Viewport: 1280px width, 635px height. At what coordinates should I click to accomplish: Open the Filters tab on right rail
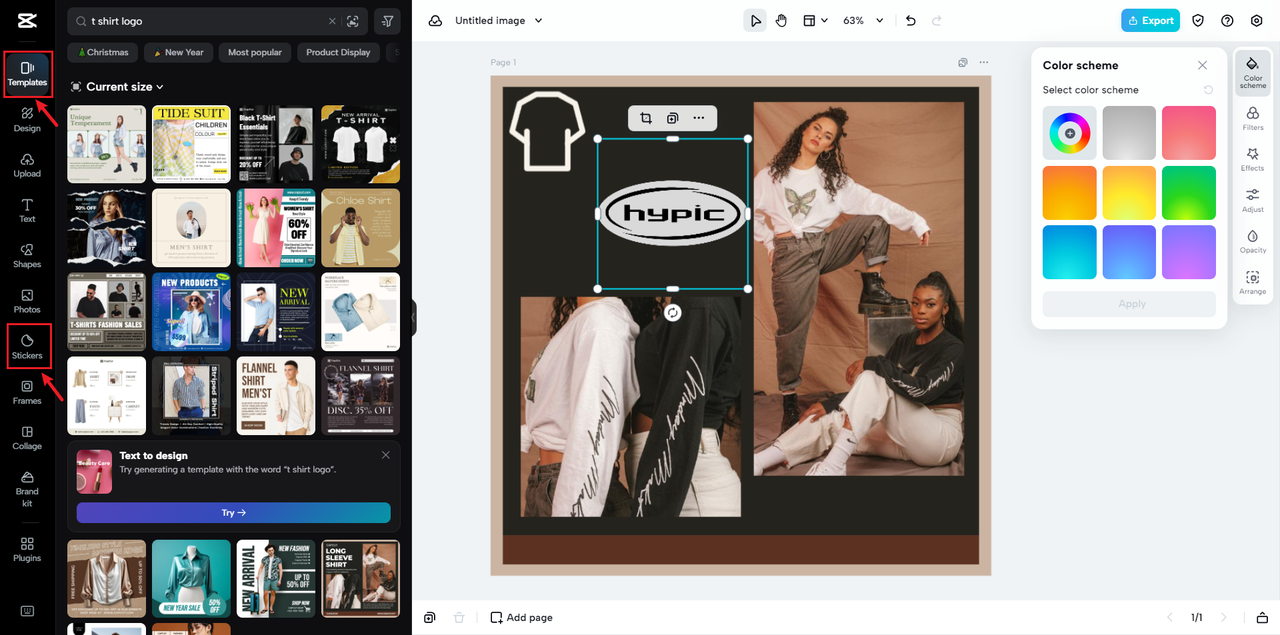click(1253, 119)
